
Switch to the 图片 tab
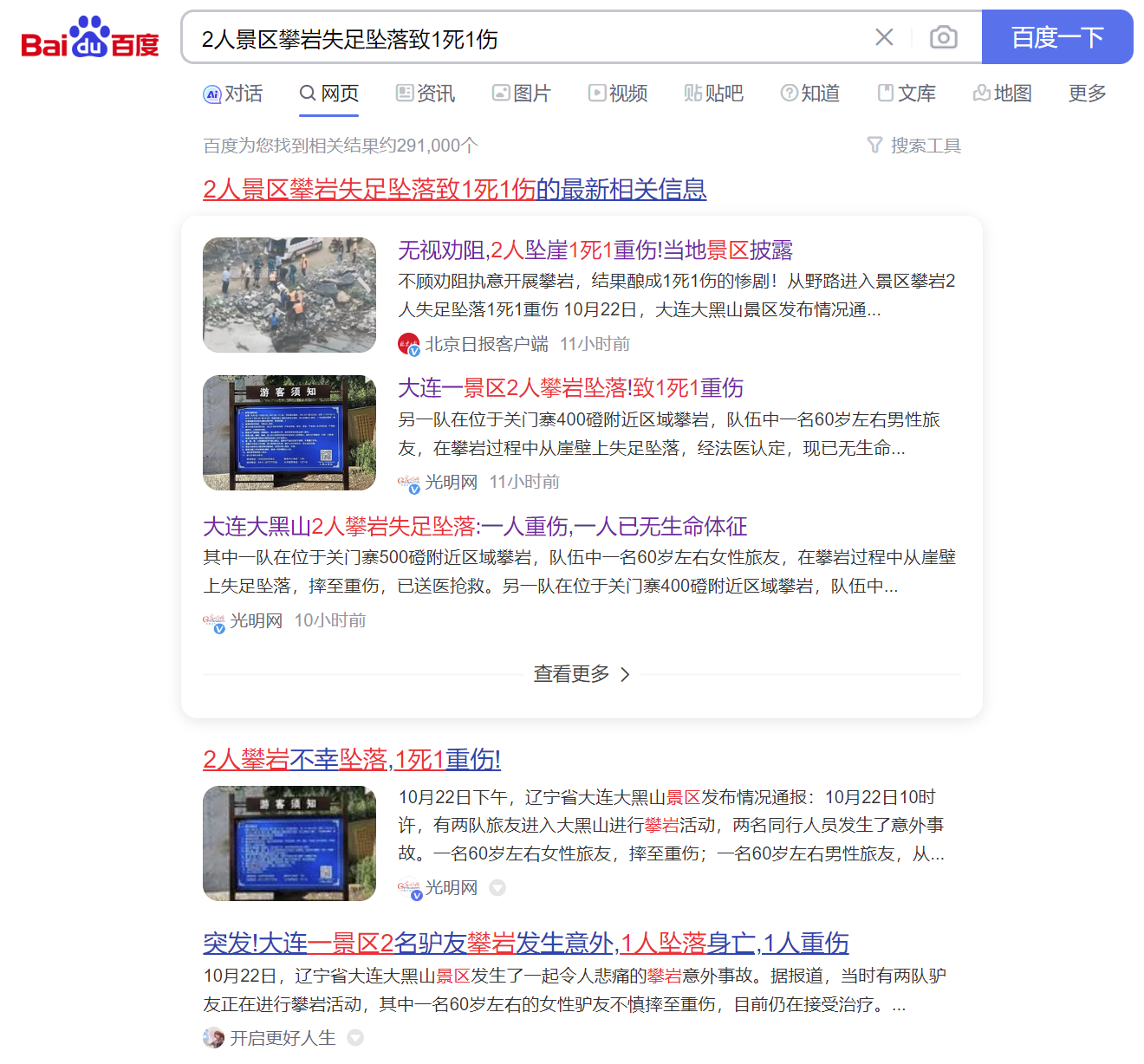pyautogui.click(x=522, y=94)
